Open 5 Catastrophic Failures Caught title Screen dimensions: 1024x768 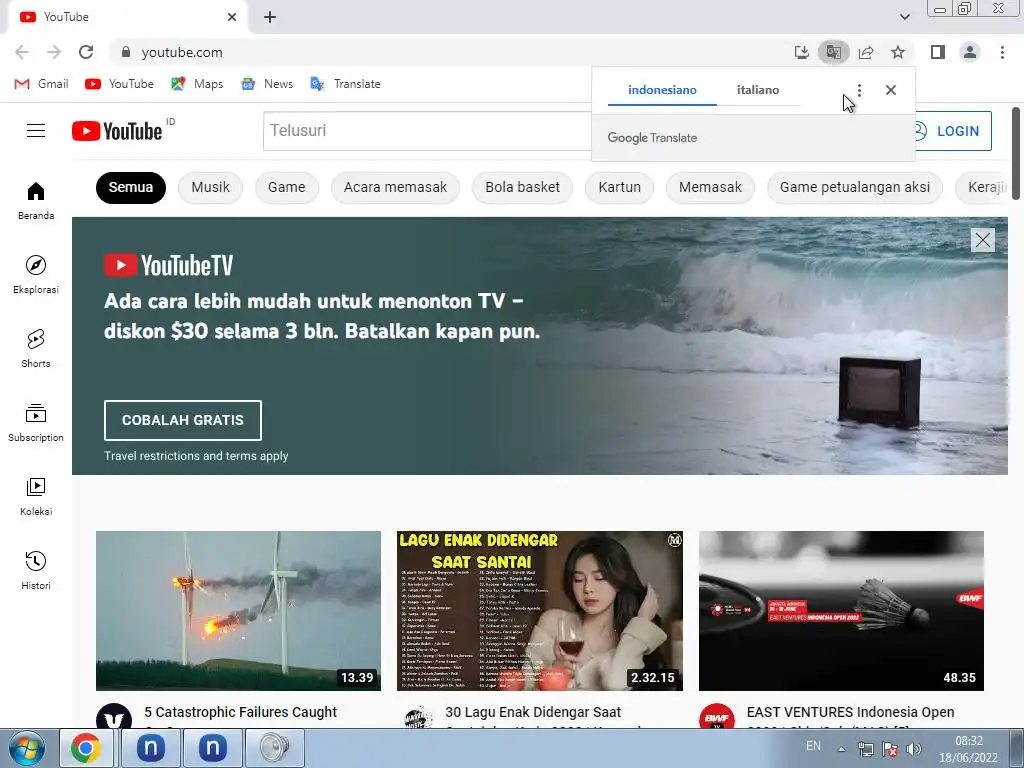click(241, 712)
